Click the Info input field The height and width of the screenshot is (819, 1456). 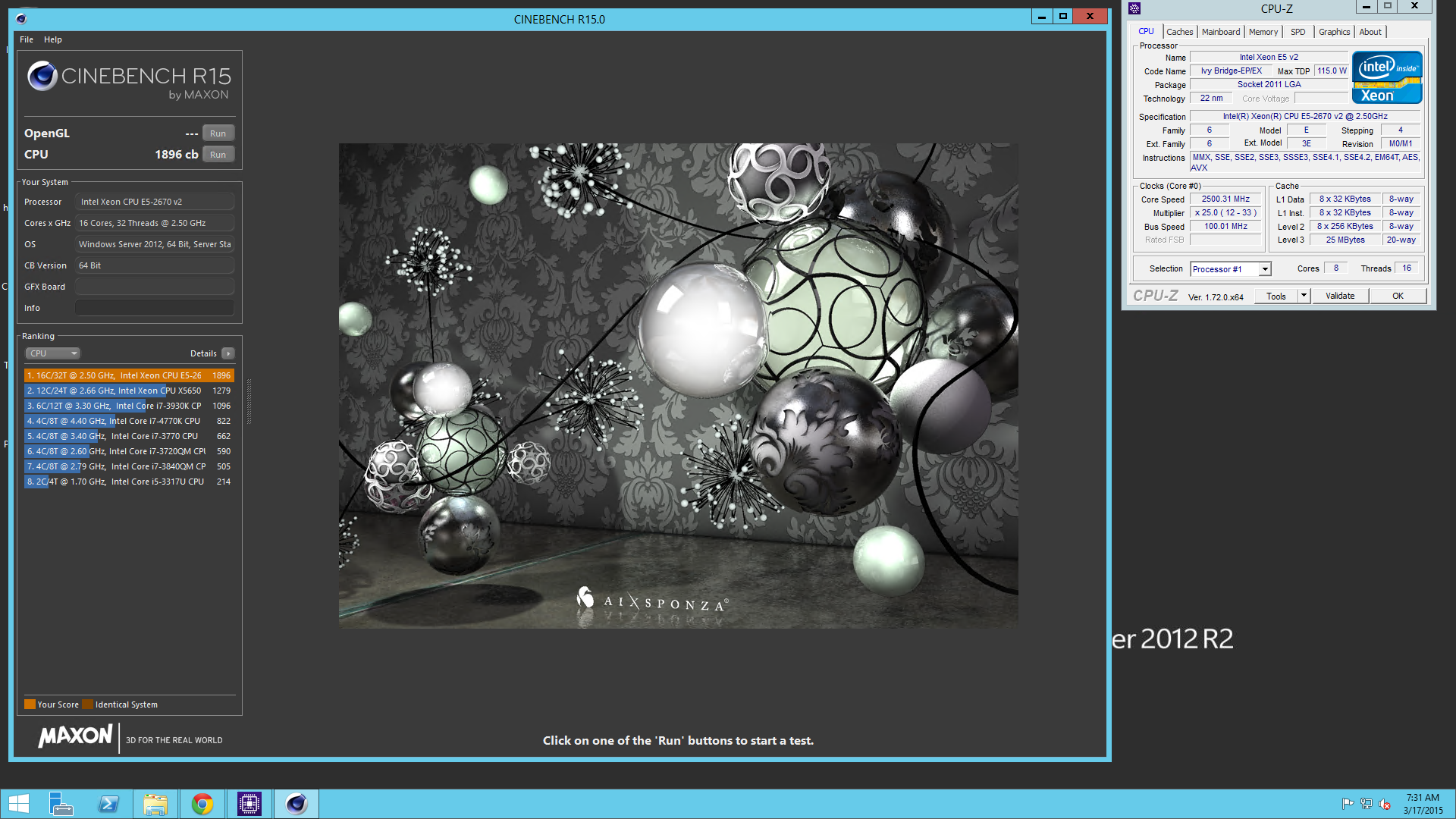coord(155,308)
